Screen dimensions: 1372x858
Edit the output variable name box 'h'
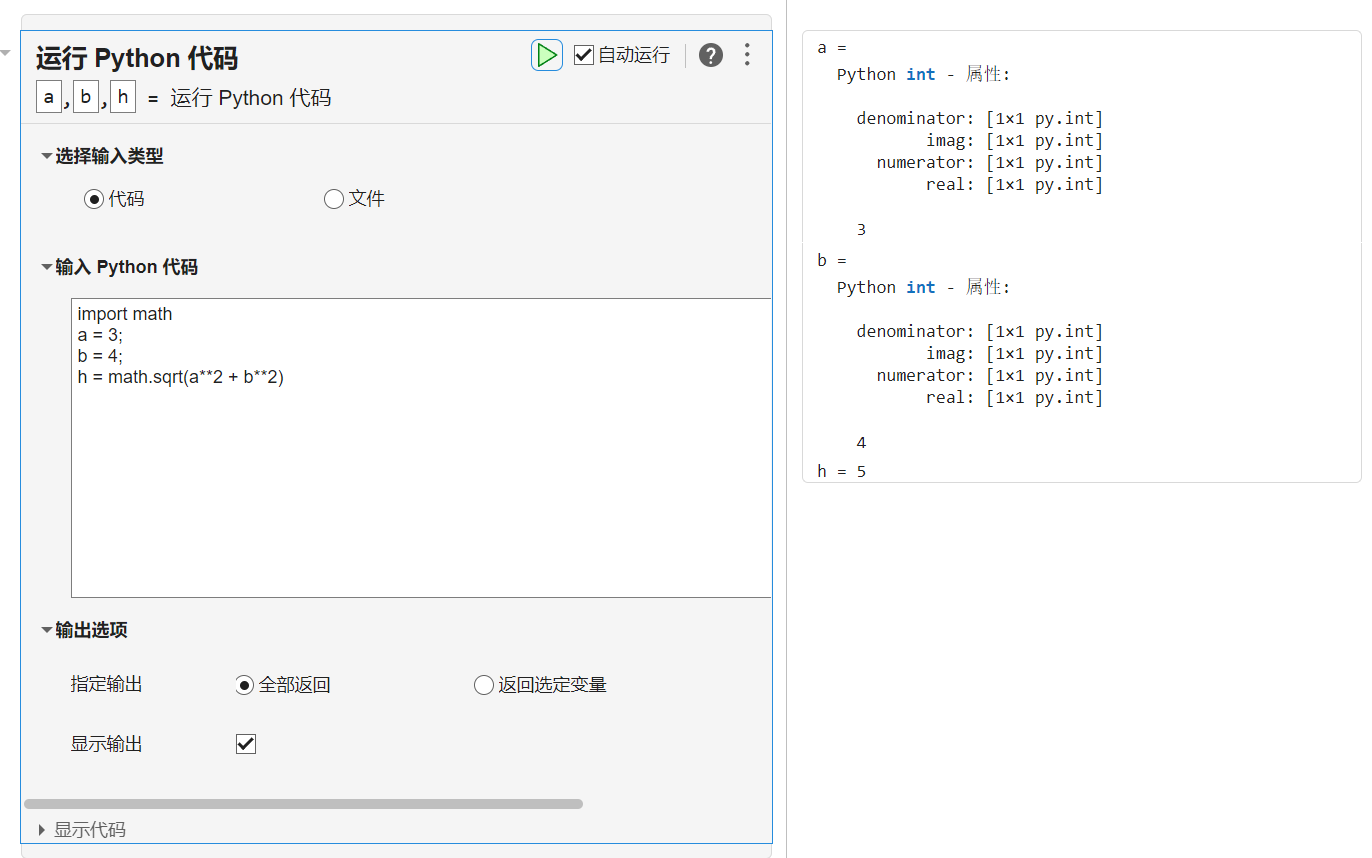click(122, 97)
